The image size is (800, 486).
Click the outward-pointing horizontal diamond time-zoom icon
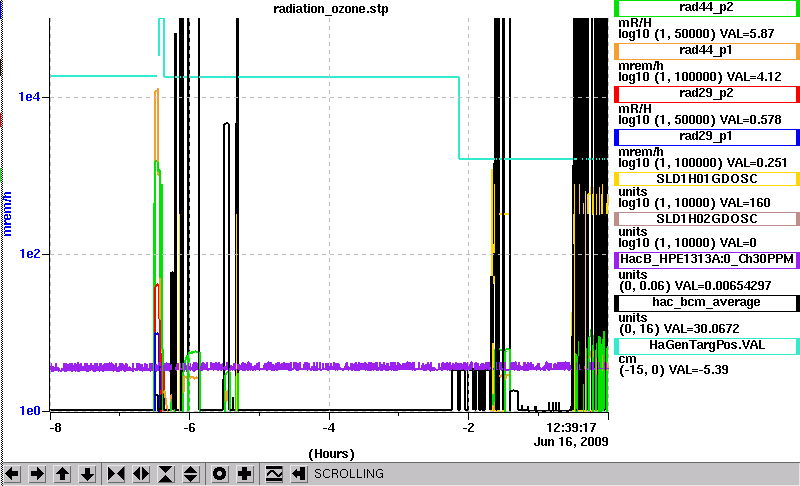coord(141,474)
